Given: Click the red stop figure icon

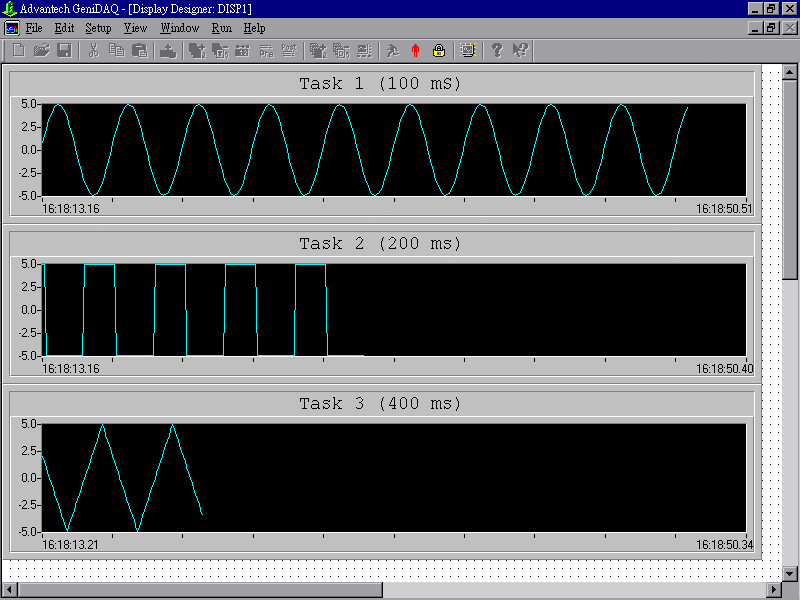Looking at the screenshot, I should pyautogui.click(x=415, y=50).
